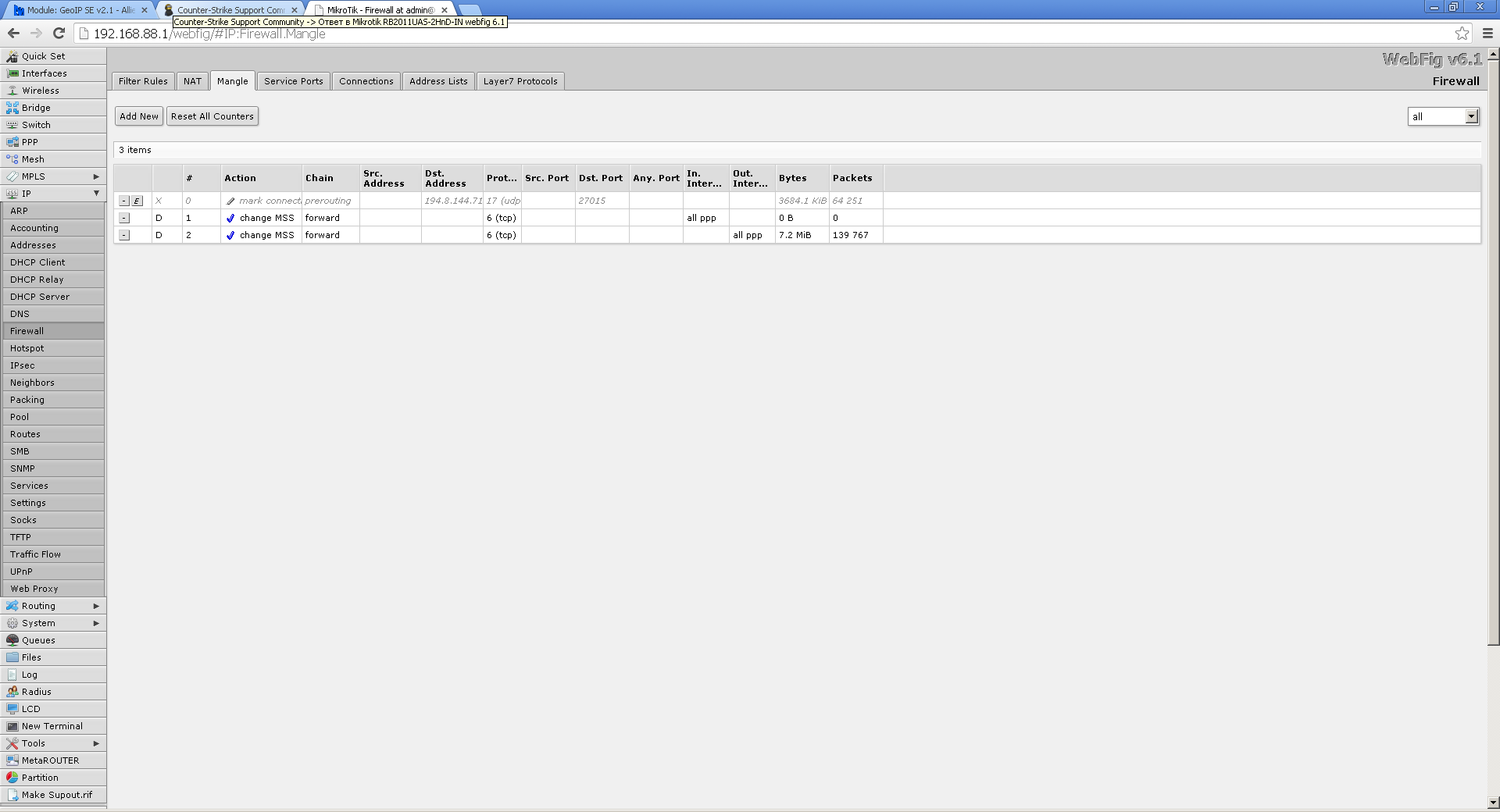Viewport: 1500px width, 812px height.
Task: Open the Partition section
Action: (53, 778)
